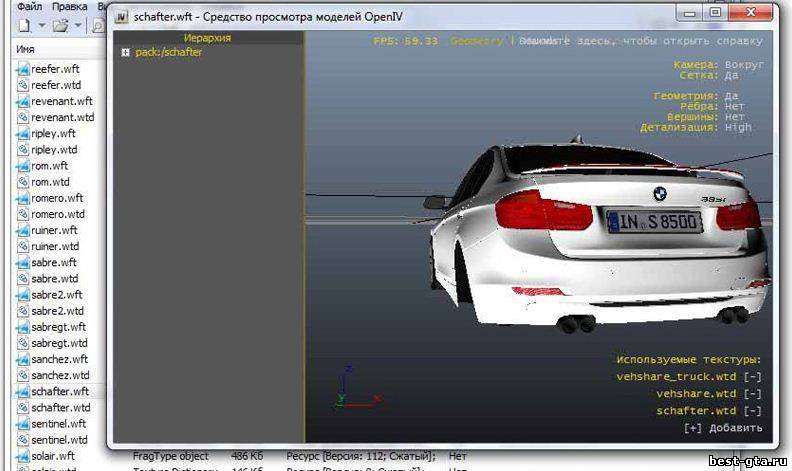Click texture icon beside ruiner.wtd
792x471 pixels.
click(x=23, y=247)
